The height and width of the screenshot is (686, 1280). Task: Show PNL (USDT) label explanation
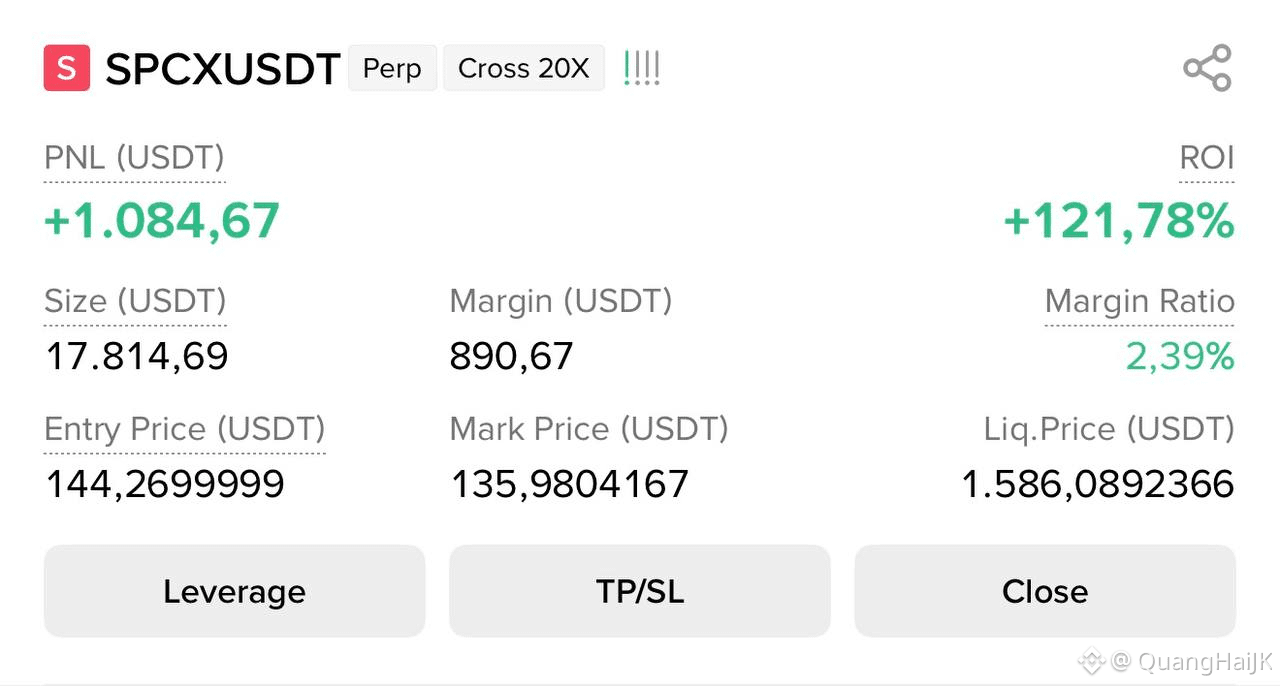(x=135, y=158)
